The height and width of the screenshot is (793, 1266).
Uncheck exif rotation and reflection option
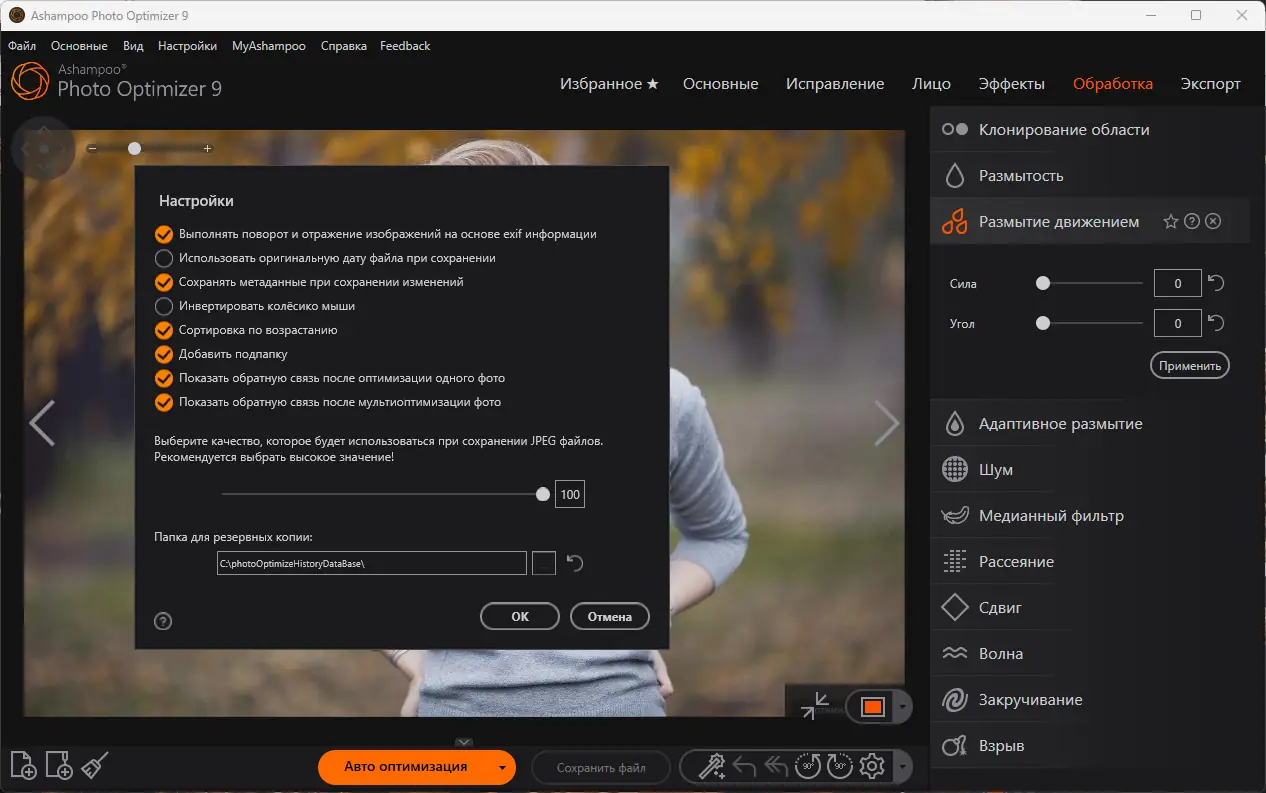coord(164,234)
